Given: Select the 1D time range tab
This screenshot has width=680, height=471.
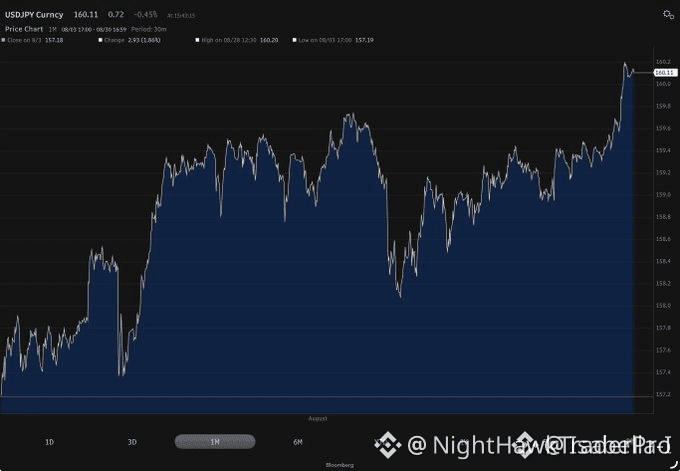Looking at the screenshot, I should (49, 442).
